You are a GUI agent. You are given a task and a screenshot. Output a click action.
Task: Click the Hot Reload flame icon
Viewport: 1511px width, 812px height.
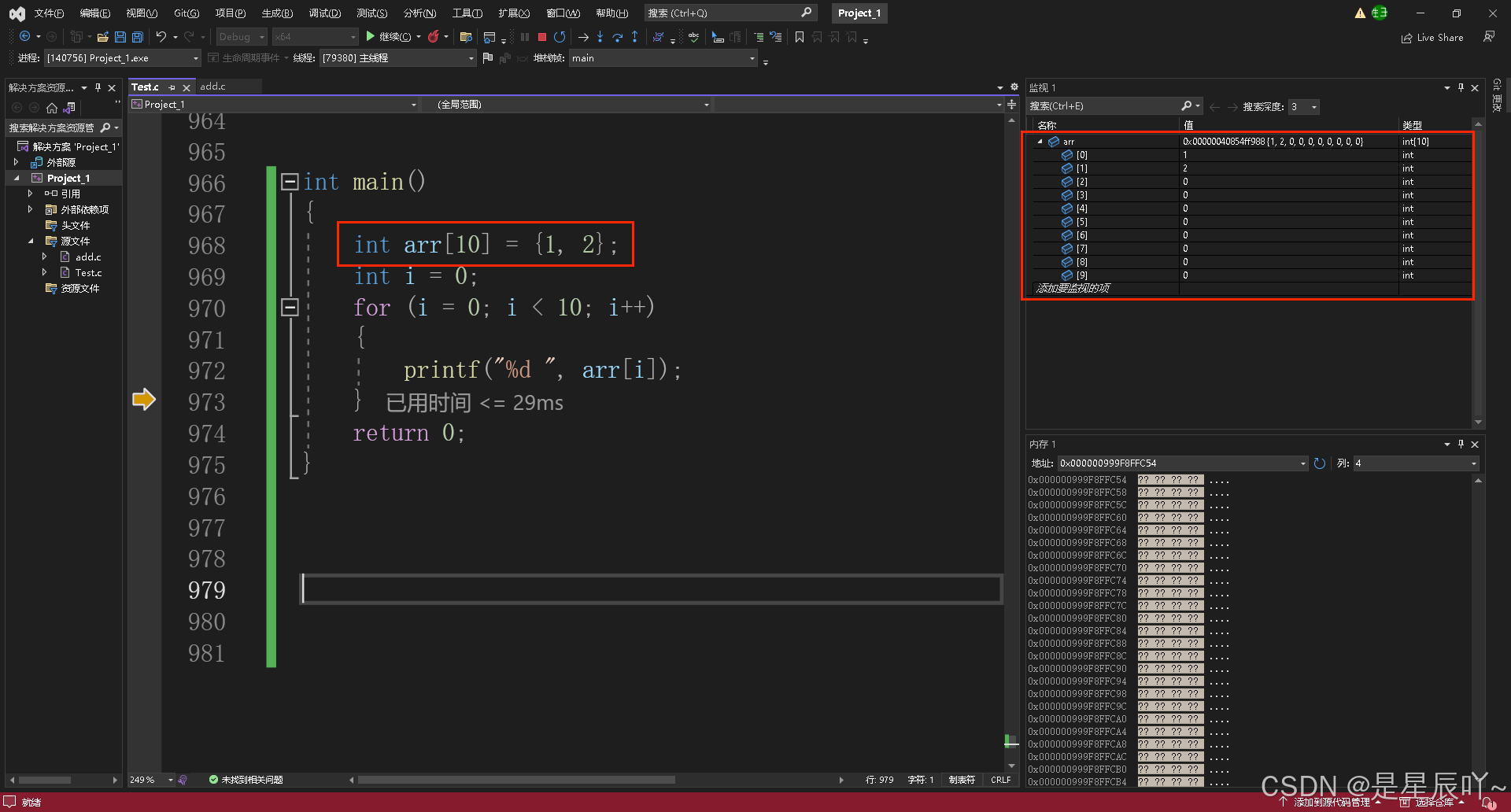pyautogui.click(x=433, y=36)
